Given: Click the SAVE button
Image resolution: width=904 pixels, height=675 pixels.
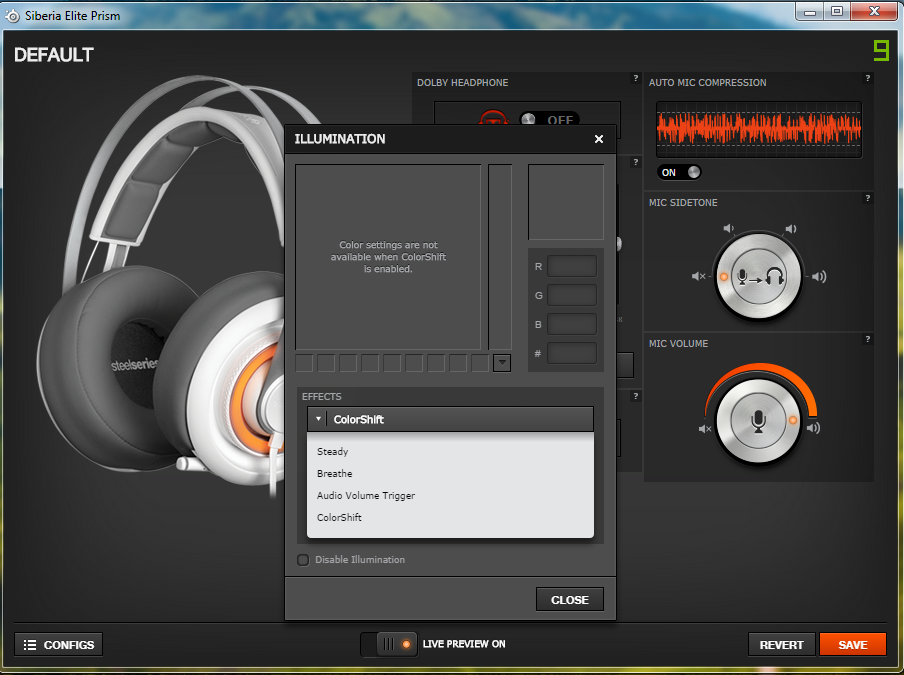Looking at the screenshot, I should (x=852, y=645).
